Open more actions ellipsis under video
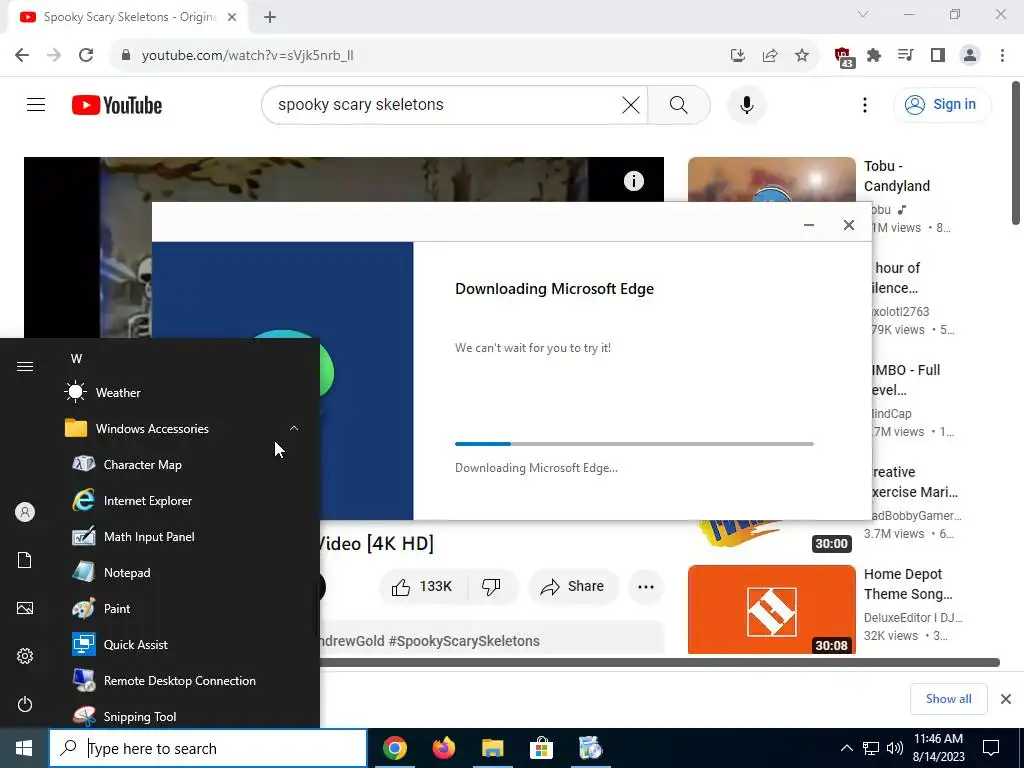Image resolution: width=1024 pixels, height=768 pixels. click(646, 586)
